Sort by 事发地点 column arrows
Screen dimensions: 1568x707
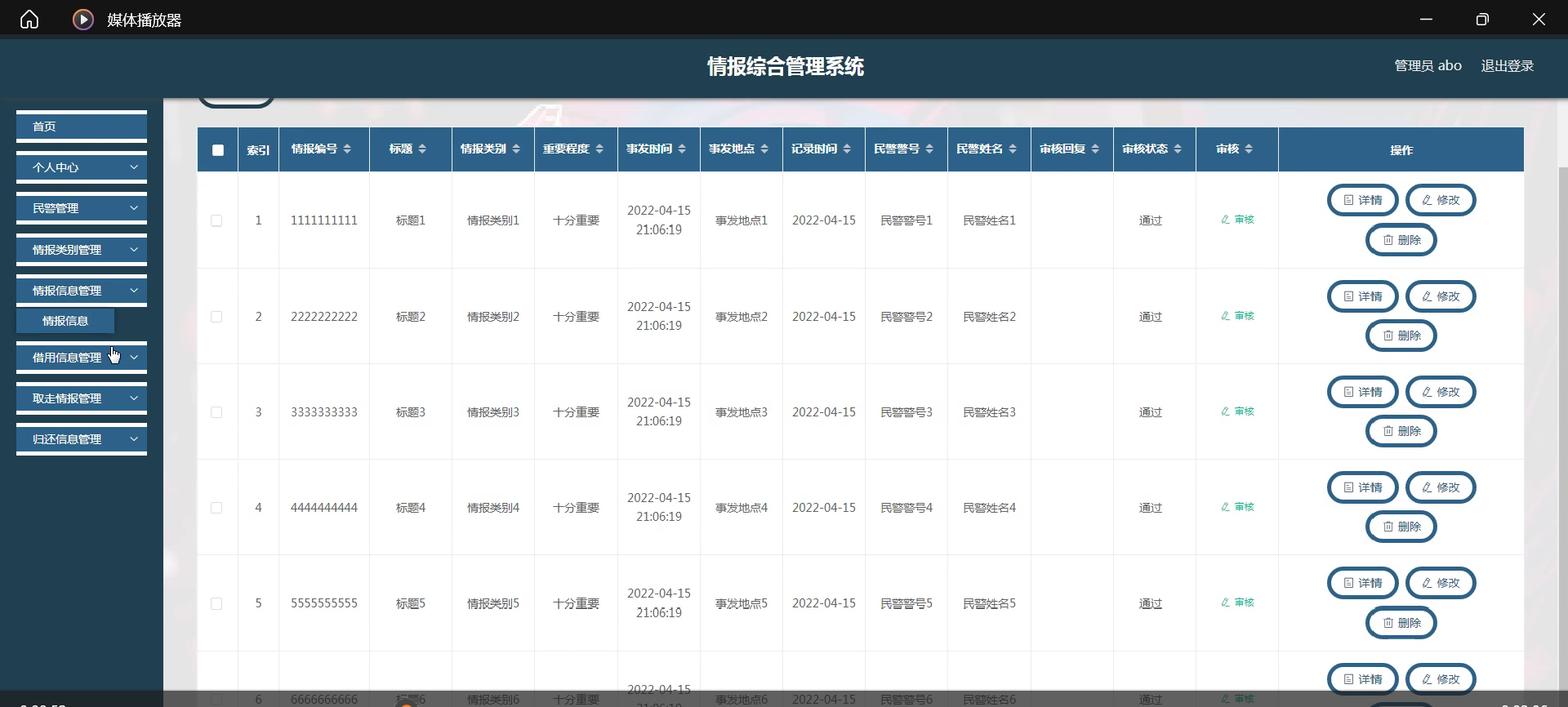[764, 149]
